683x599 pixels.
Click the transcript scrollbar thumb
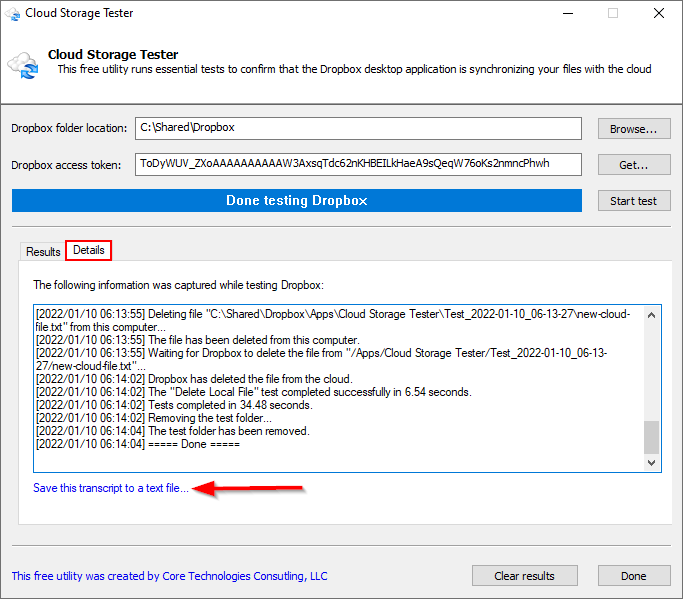coord(652,437)
